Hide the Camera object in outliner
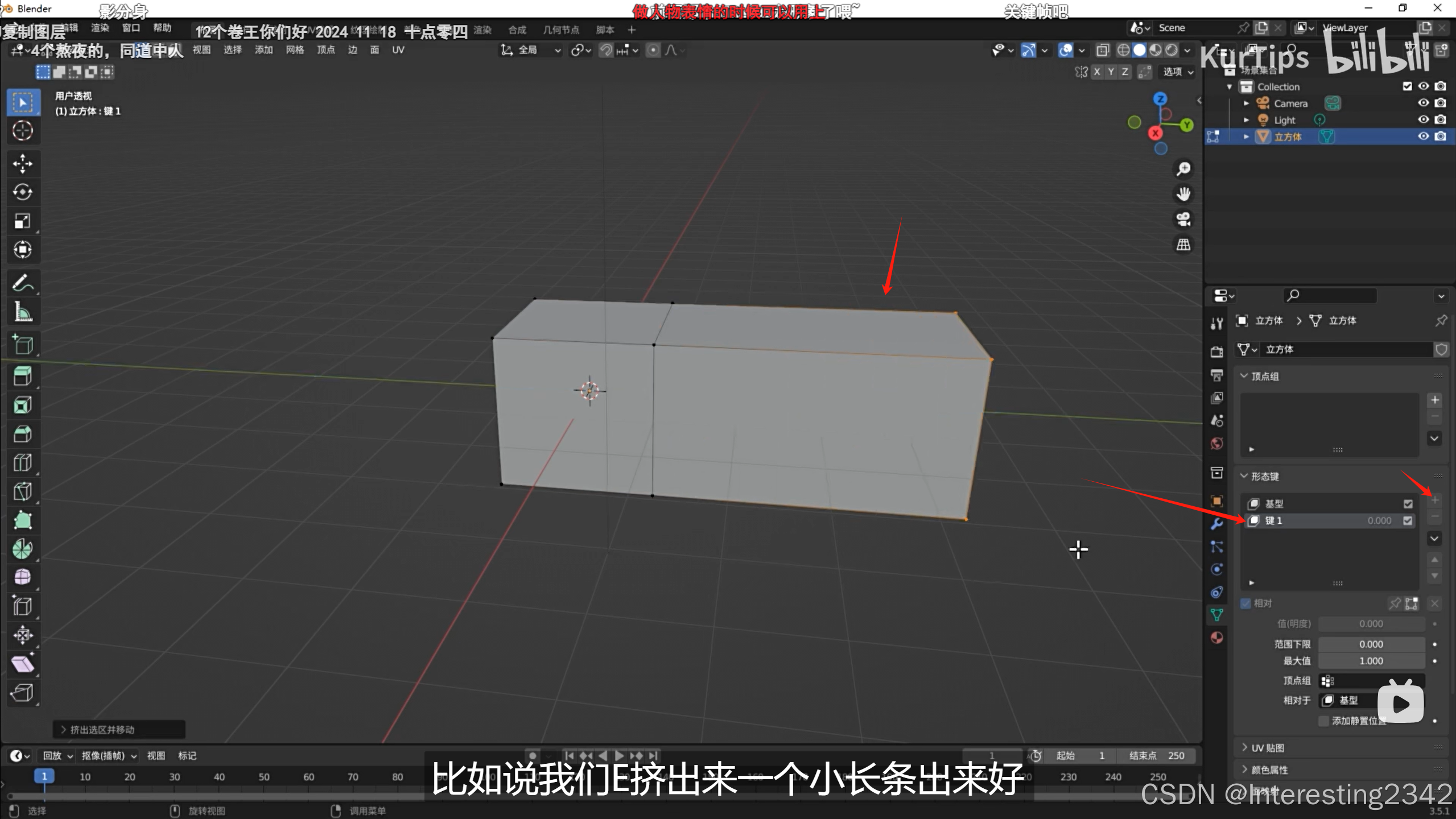This screenshot has width=1456, height=819. click(1423, 103)
